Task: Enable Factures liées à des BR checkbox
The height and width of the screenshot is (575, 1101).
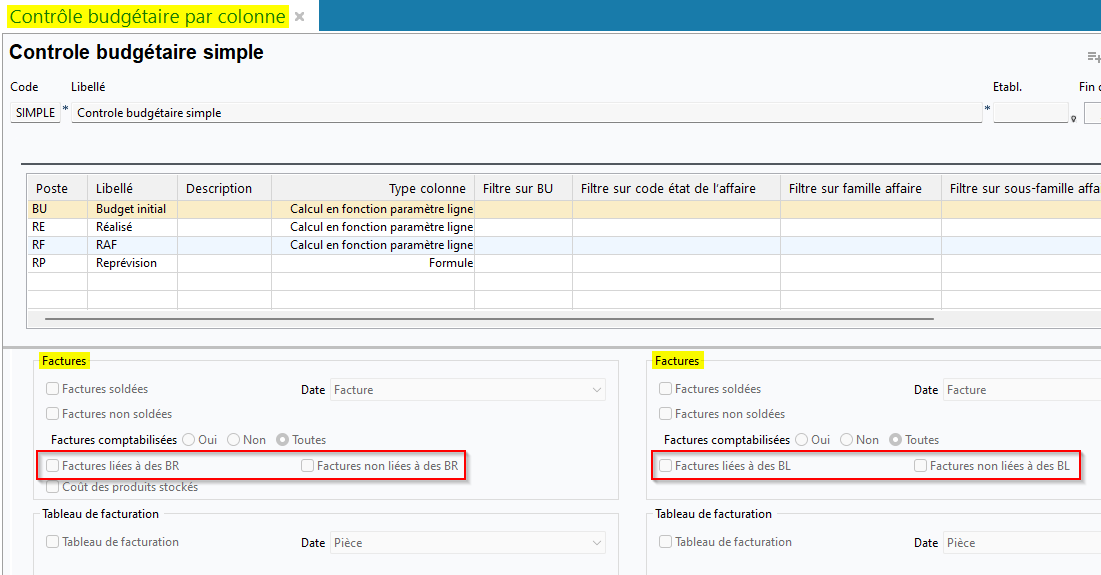Action: (52, 466)
